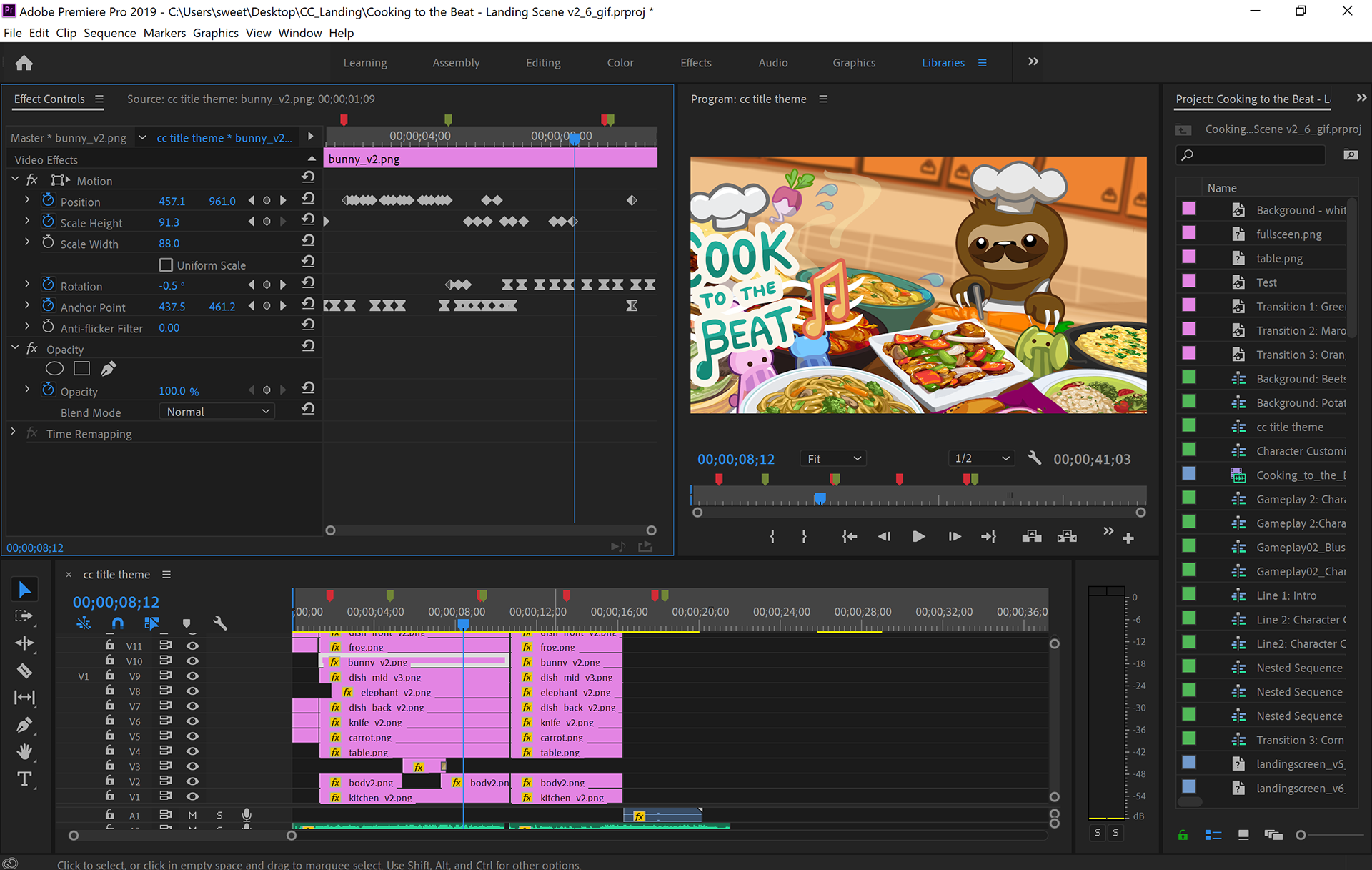Image resolution: width=1372 pixels, height=870 pixels.
Task: Switch to Color workspace
Action: pyautogui.click(x=620, y=63)
